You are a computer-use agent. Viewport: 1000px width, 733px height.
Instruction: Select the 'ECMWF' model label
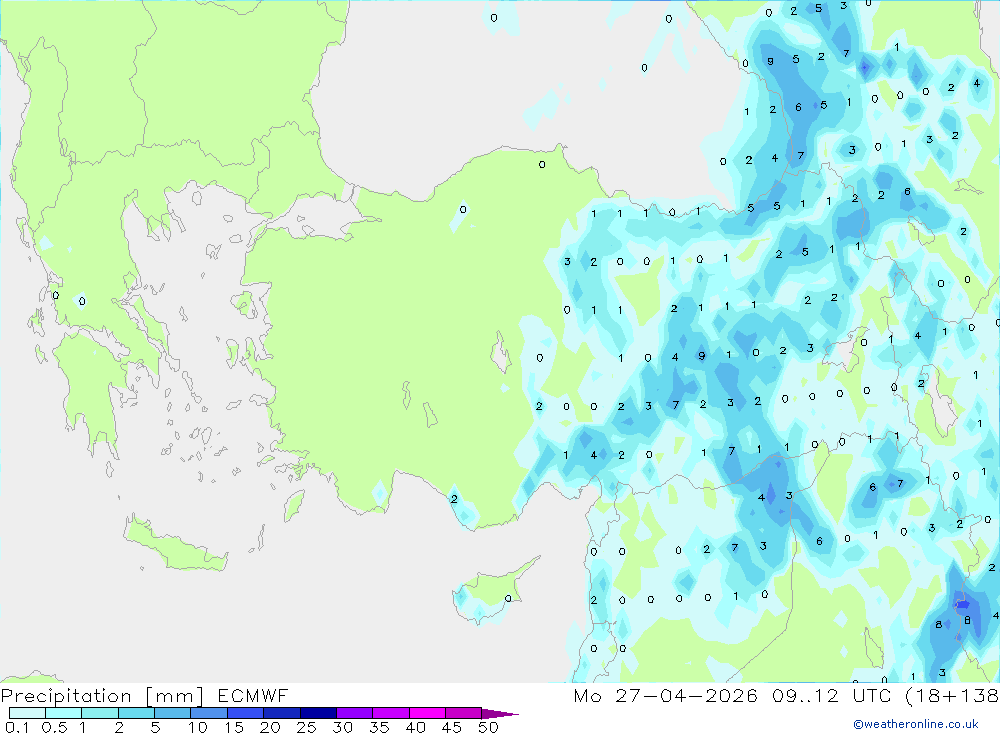[x=253, y=695]
